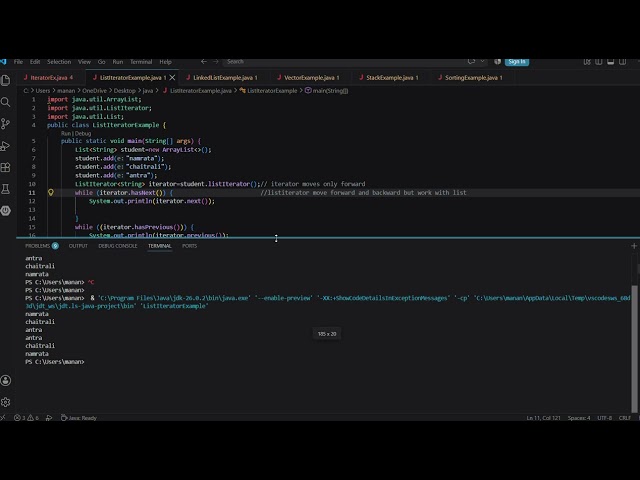The image size is (640, 480).
Task: Click line number 11 in the gutter
Action: point(32,192)
